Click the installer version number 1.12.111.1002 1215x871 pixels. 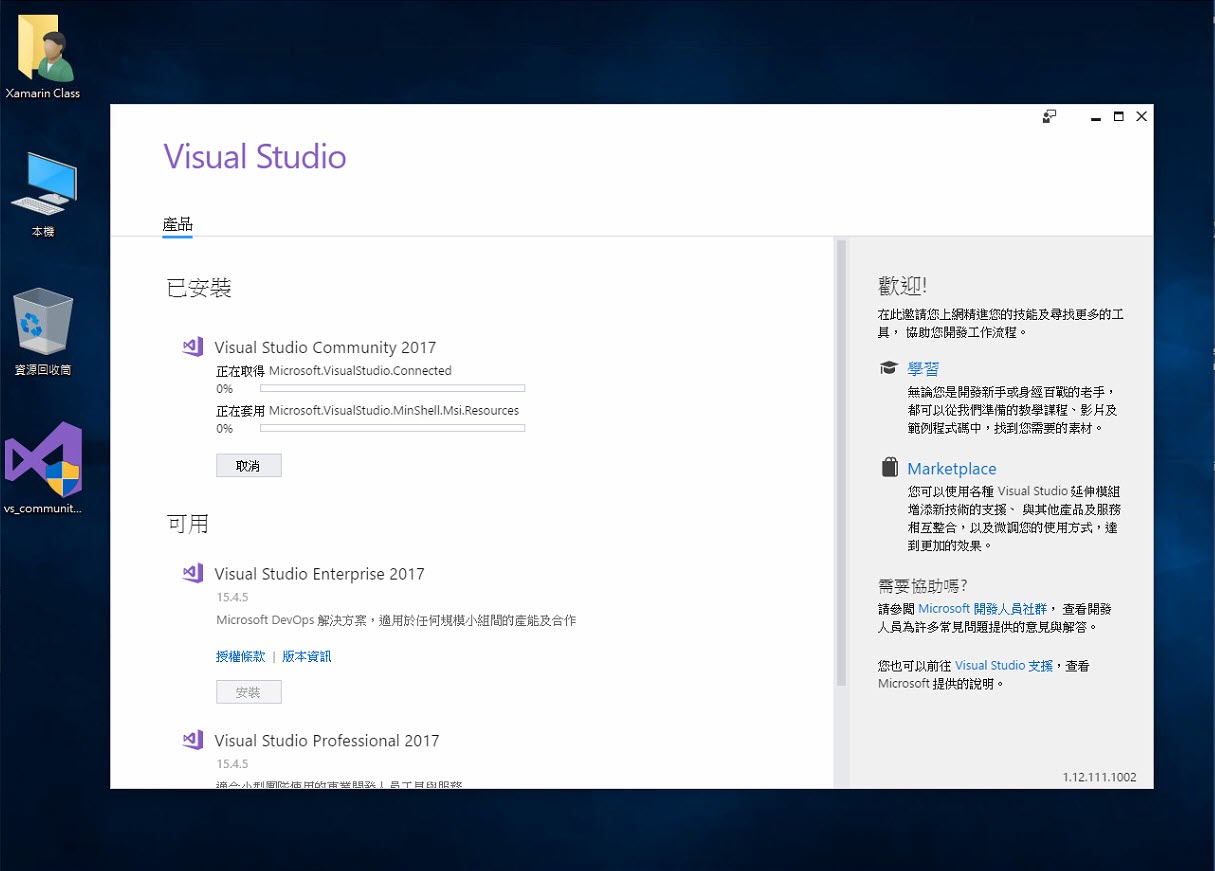[x=1099, y=777]
